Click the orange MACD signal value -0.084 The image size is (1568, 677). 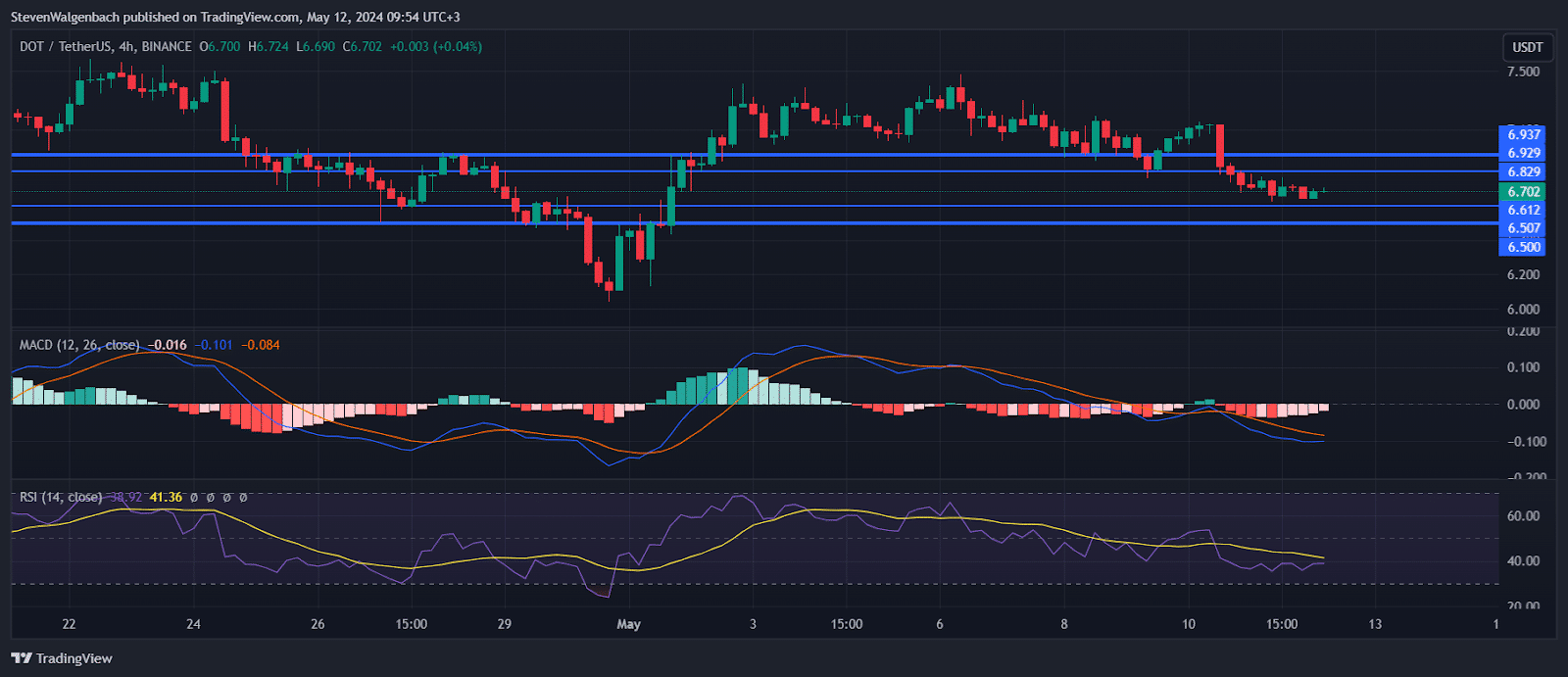click(261, 345)
